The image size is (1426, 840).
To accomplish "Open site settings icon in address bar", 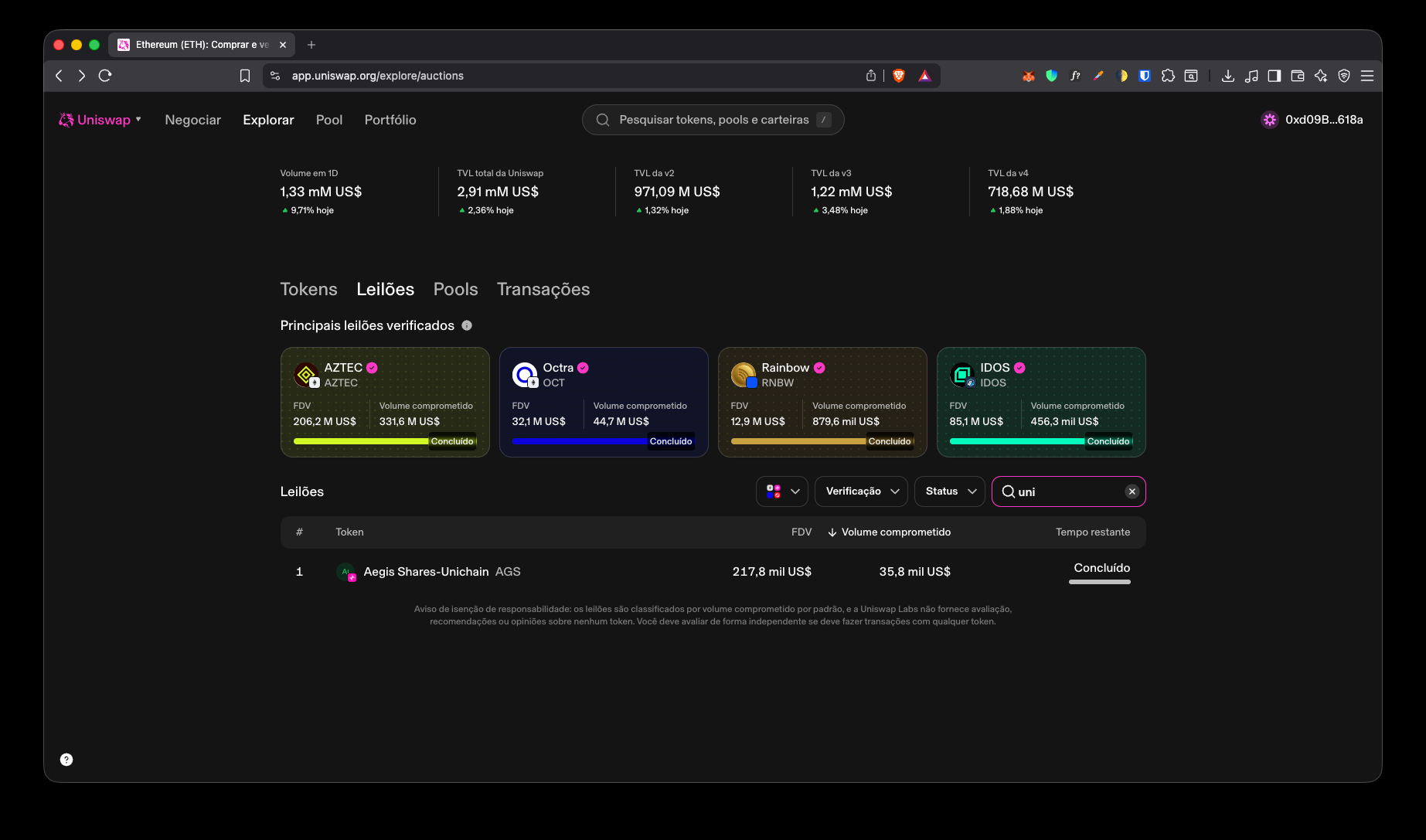I will [x=275, y=76].
